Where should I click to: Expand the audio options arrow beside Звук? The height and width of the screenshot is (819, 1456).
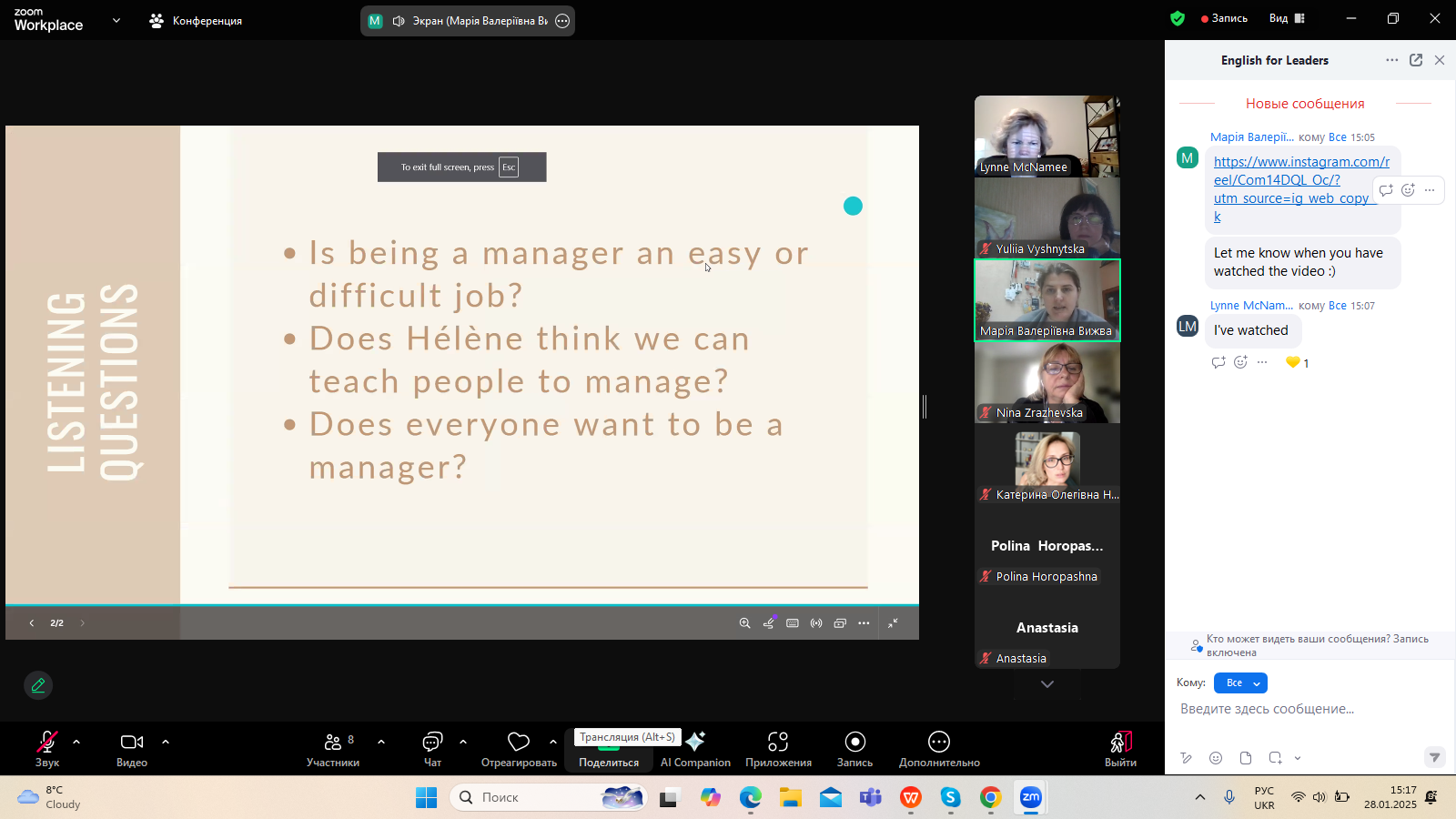coord(76,742)
